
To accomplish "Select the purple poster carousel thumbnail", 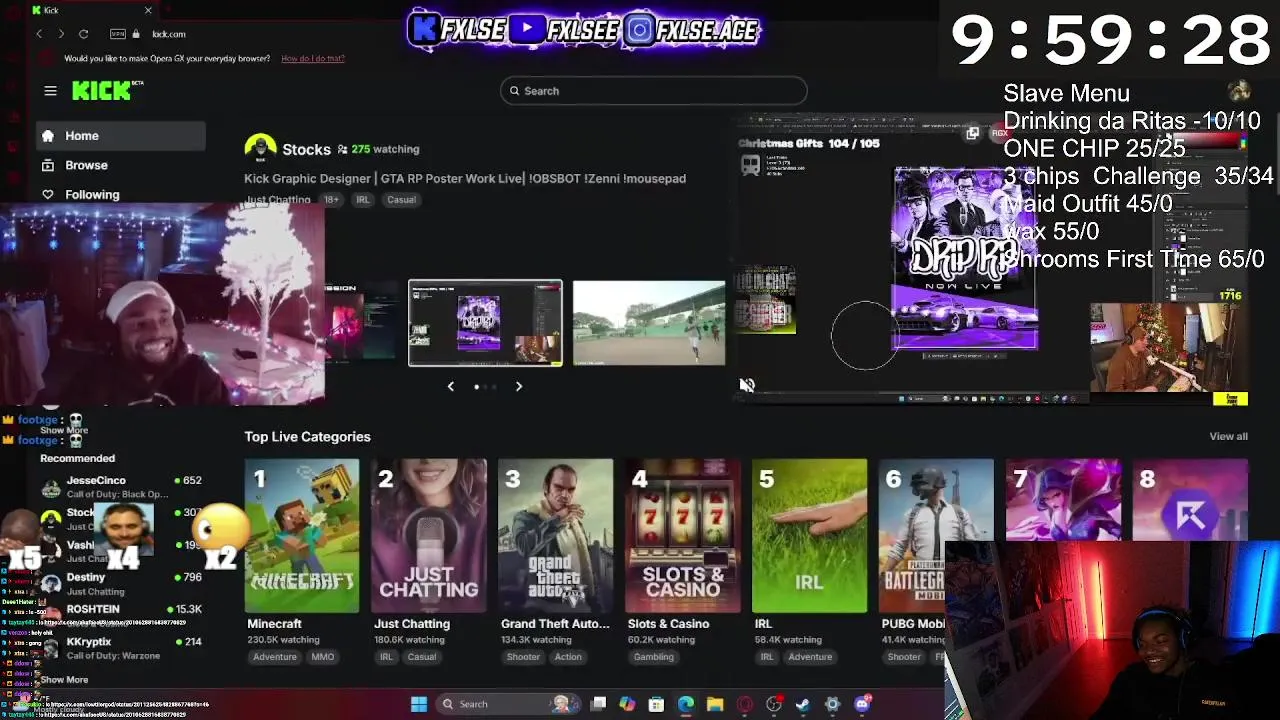I will coord(485,323).
